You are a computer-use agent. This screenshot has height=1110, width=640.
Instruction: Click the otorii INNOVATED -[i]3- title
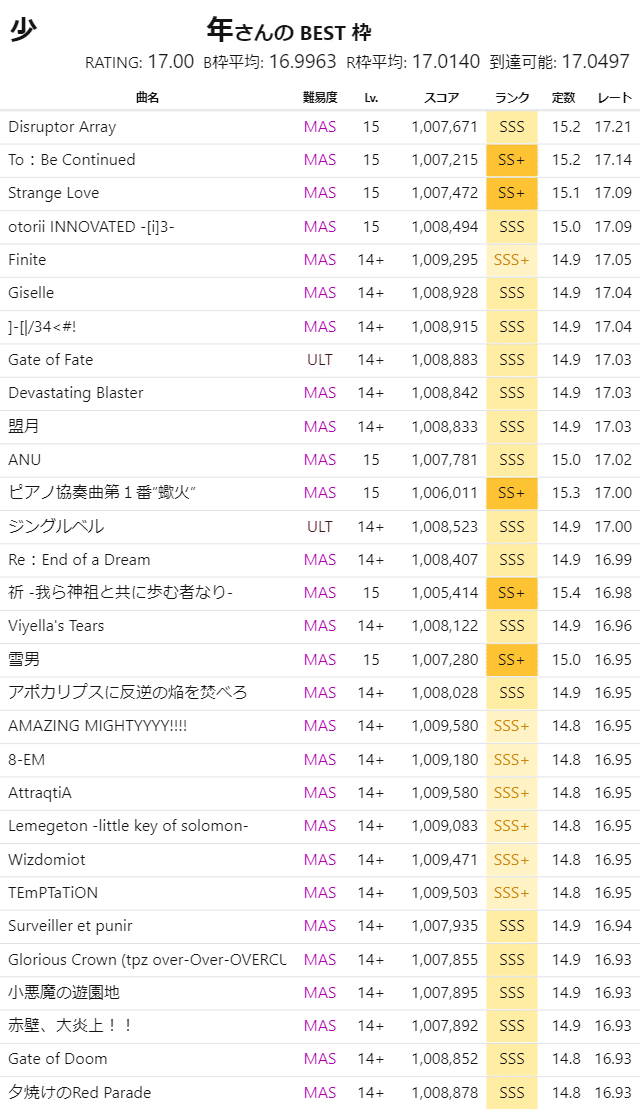pyautogui.click(x=91, y=226)
